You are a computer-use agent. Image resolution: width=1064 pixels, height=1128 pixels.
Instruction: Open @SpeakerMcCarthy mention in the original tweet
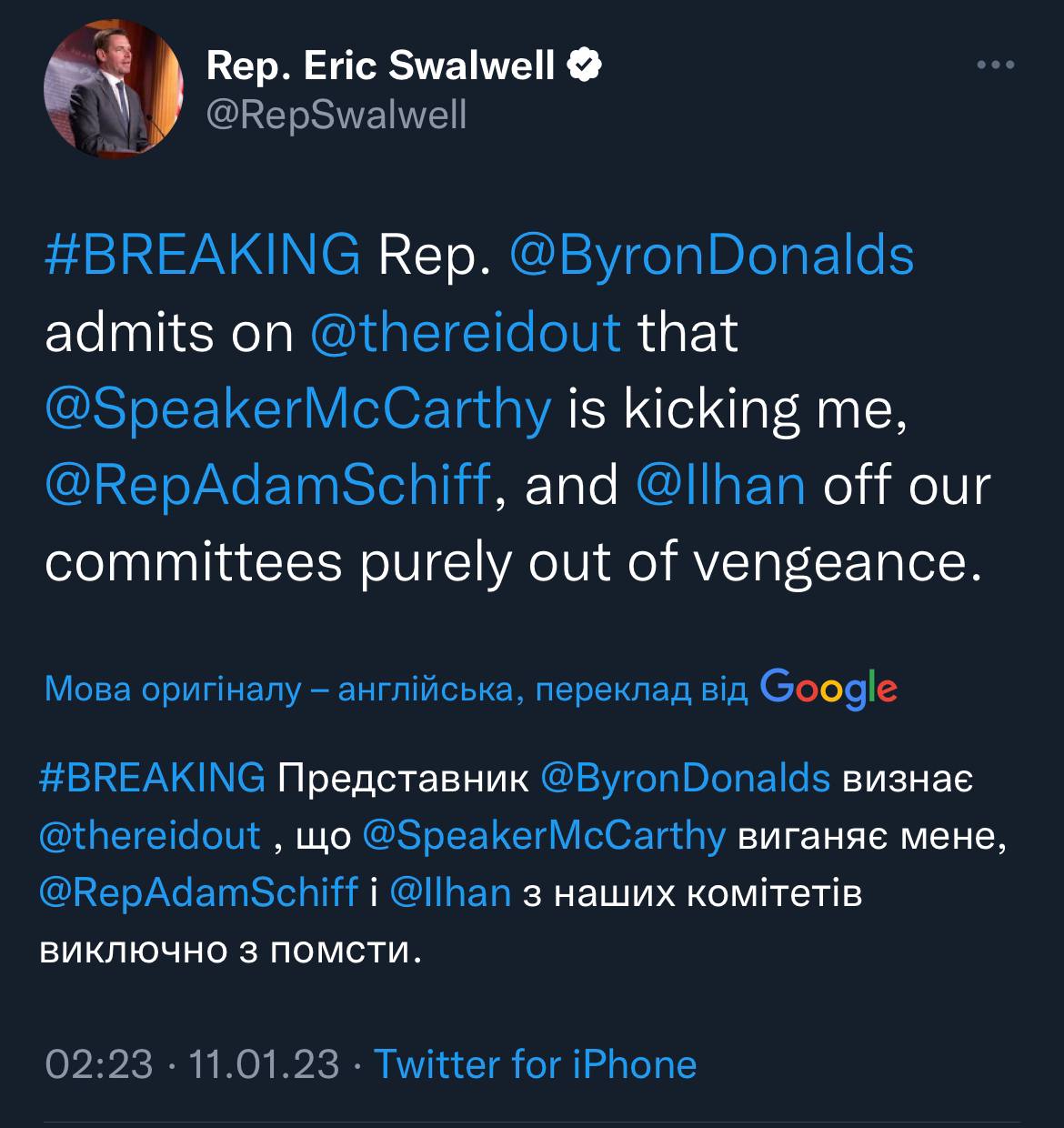pyautogui.click(x=298, y=408)
